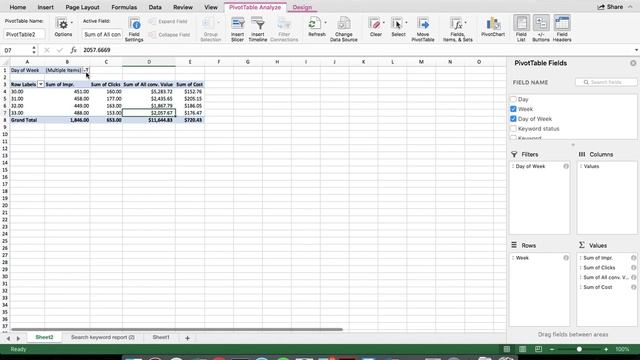Open the Row Labels filter dropdown

tap(40, 84)
